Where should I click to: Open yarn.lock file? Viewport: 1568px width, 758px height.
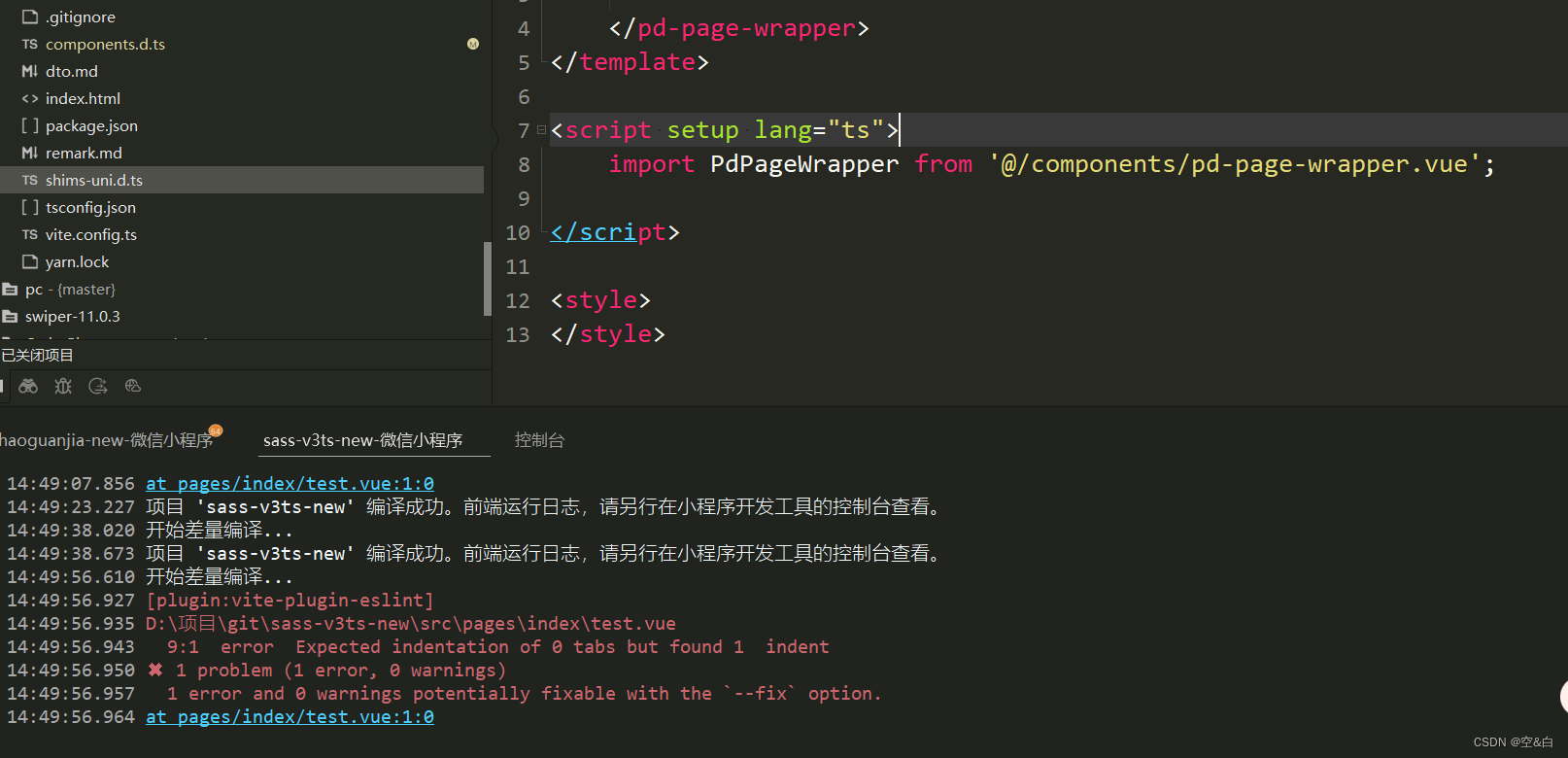(77, 261)
